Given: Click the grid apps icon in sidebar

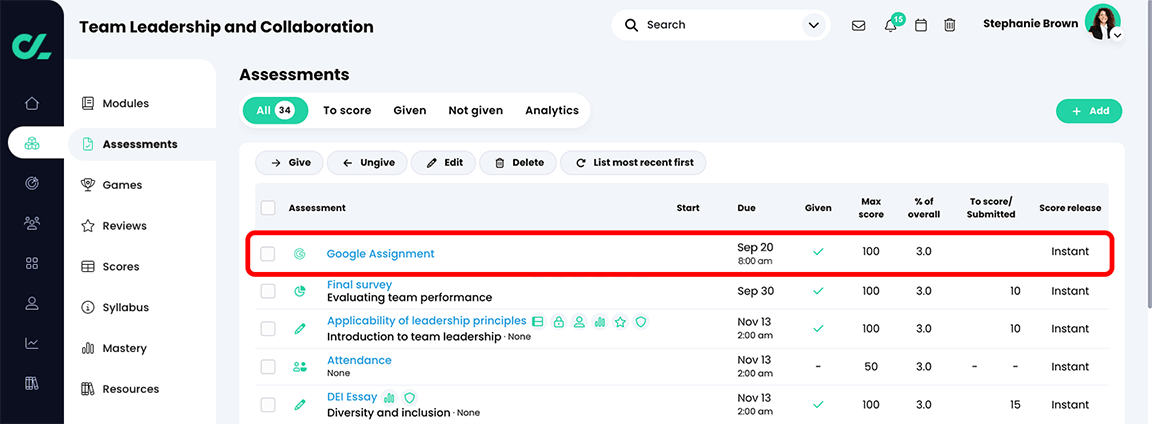Looking at the screenshot, I should click(32, 263).
